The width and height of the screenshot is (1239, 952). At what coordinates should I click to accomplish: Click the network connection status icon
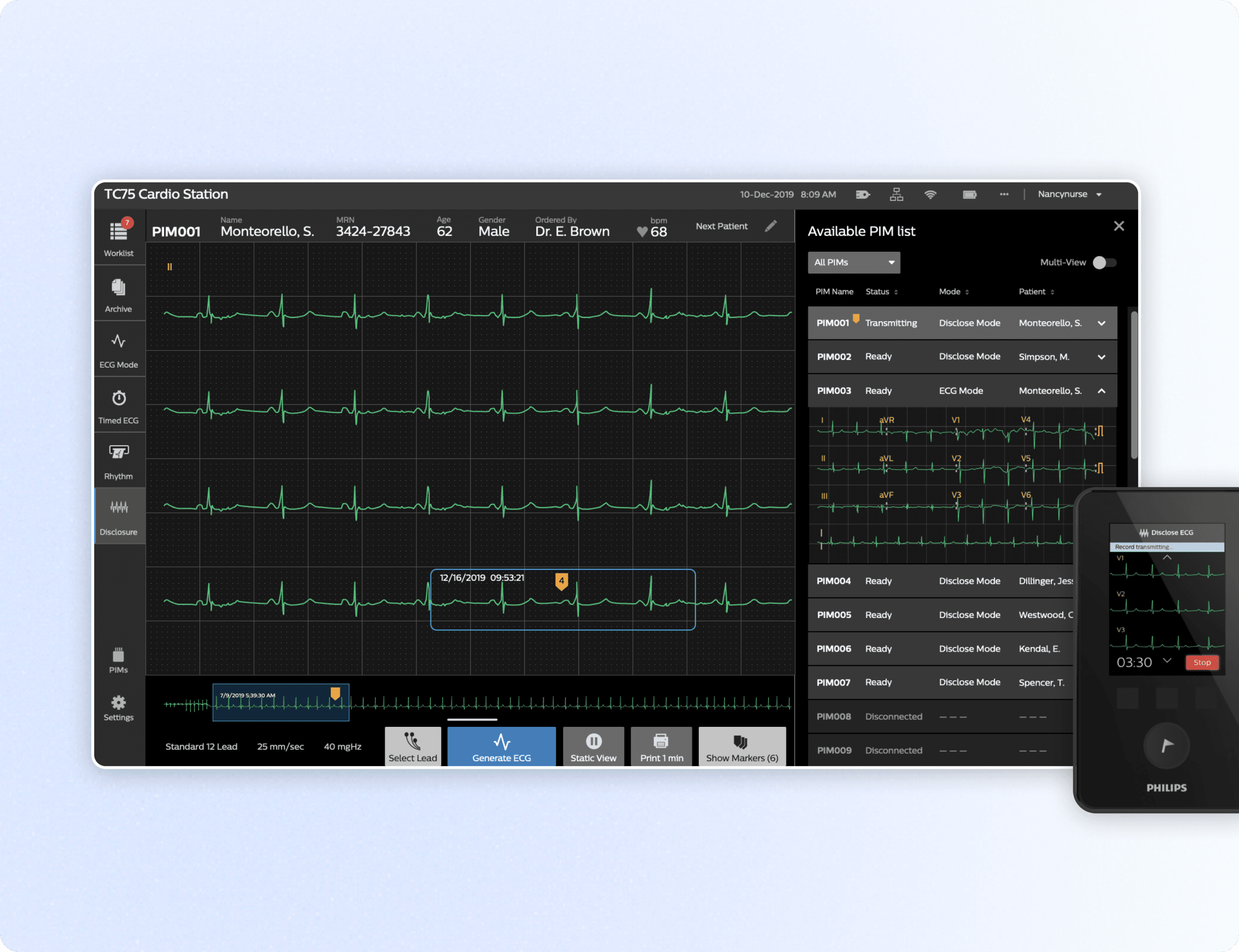pos(896,194)
